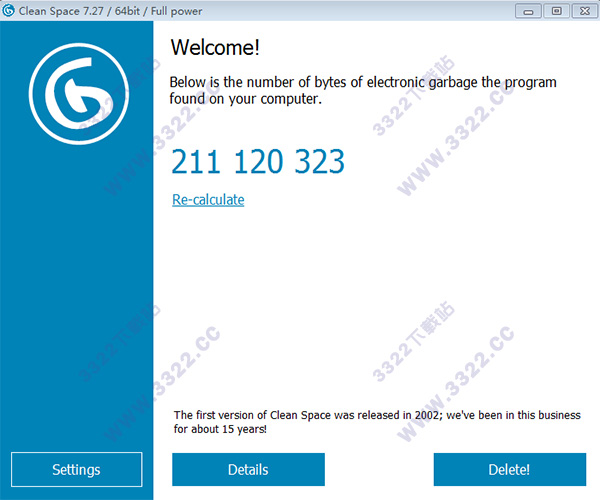Click the 'Below is the number of bytes' description
600x500 pixels.
(363, 90)
